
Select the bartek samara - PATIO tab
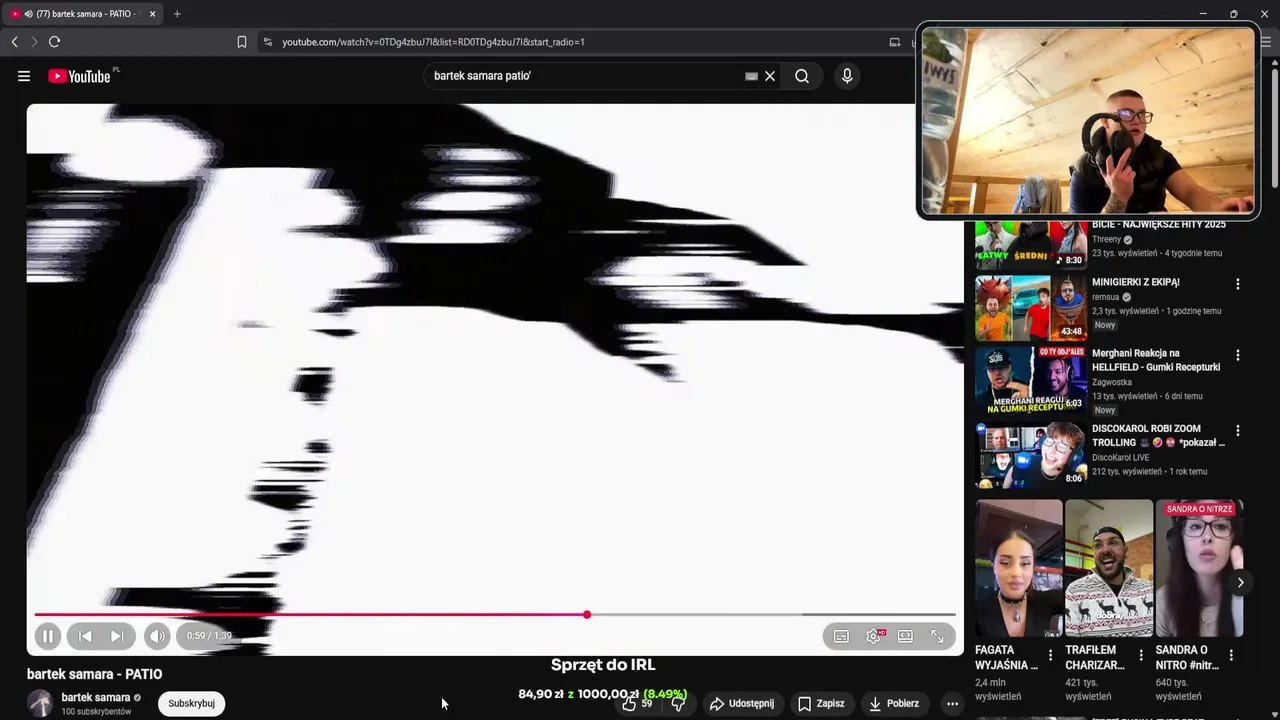83,14
